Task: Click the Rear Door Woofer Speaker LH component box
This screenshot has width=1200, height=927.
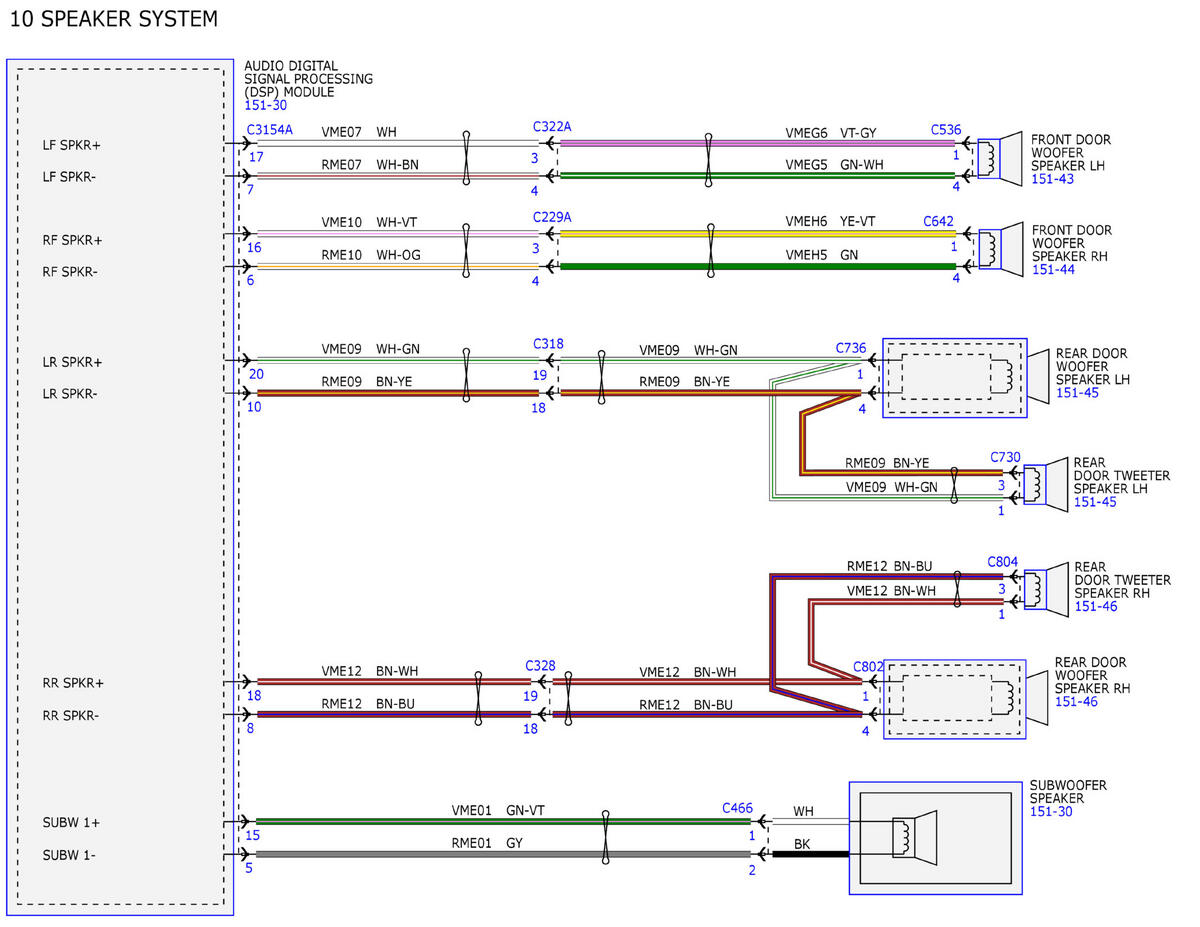Action: point(954,377)
